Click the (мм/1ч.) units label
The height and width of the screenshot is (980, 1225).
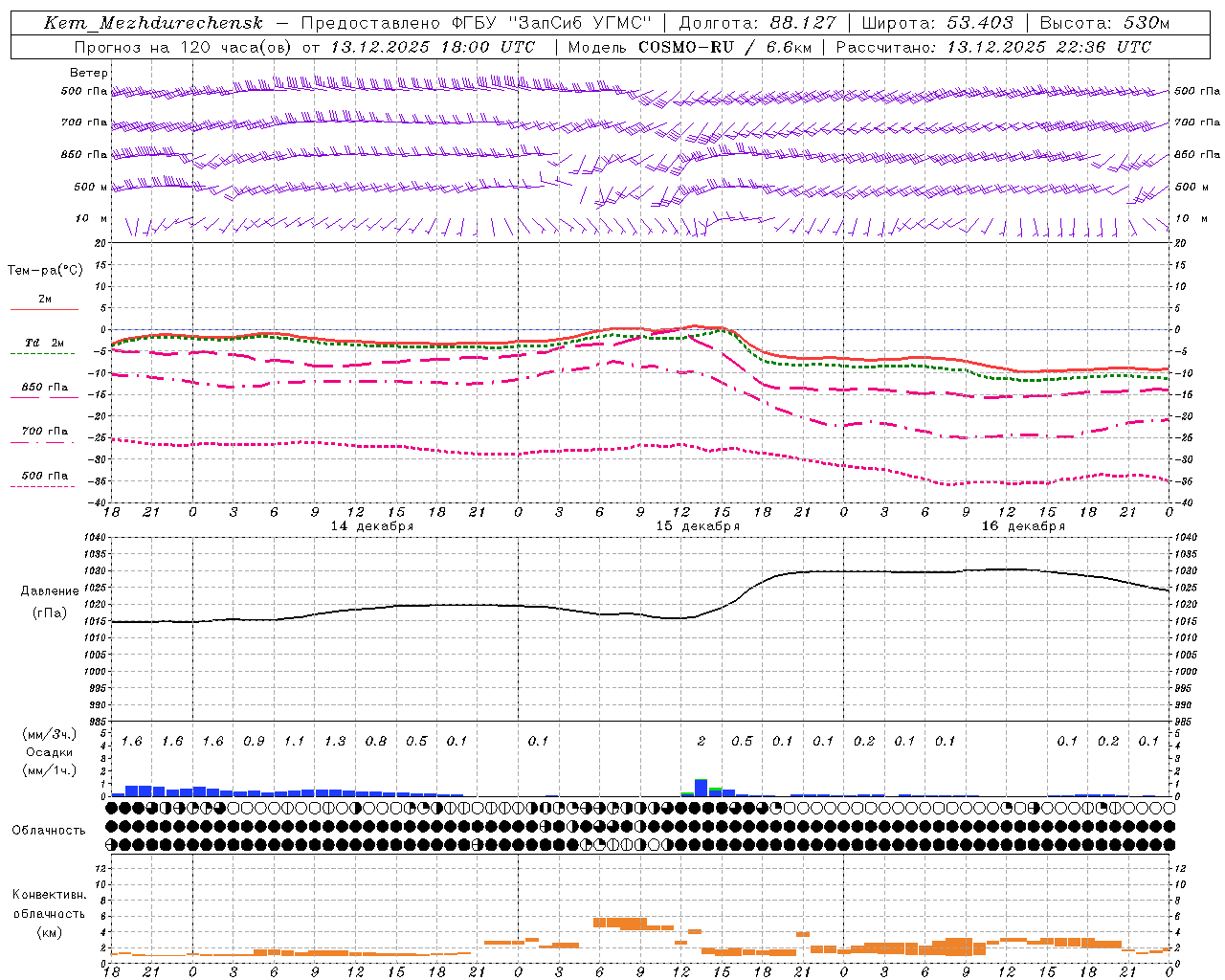[x=49, y=770]
